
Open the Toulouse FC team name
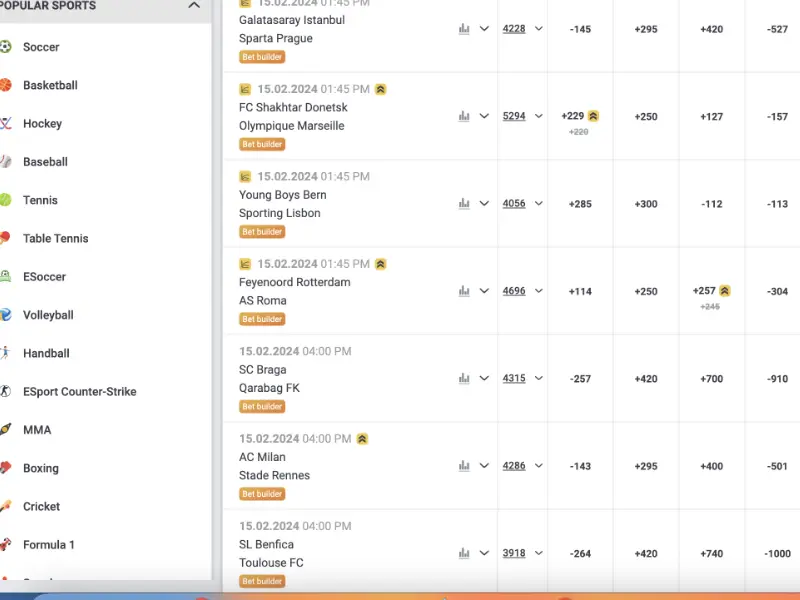[271, 562]
